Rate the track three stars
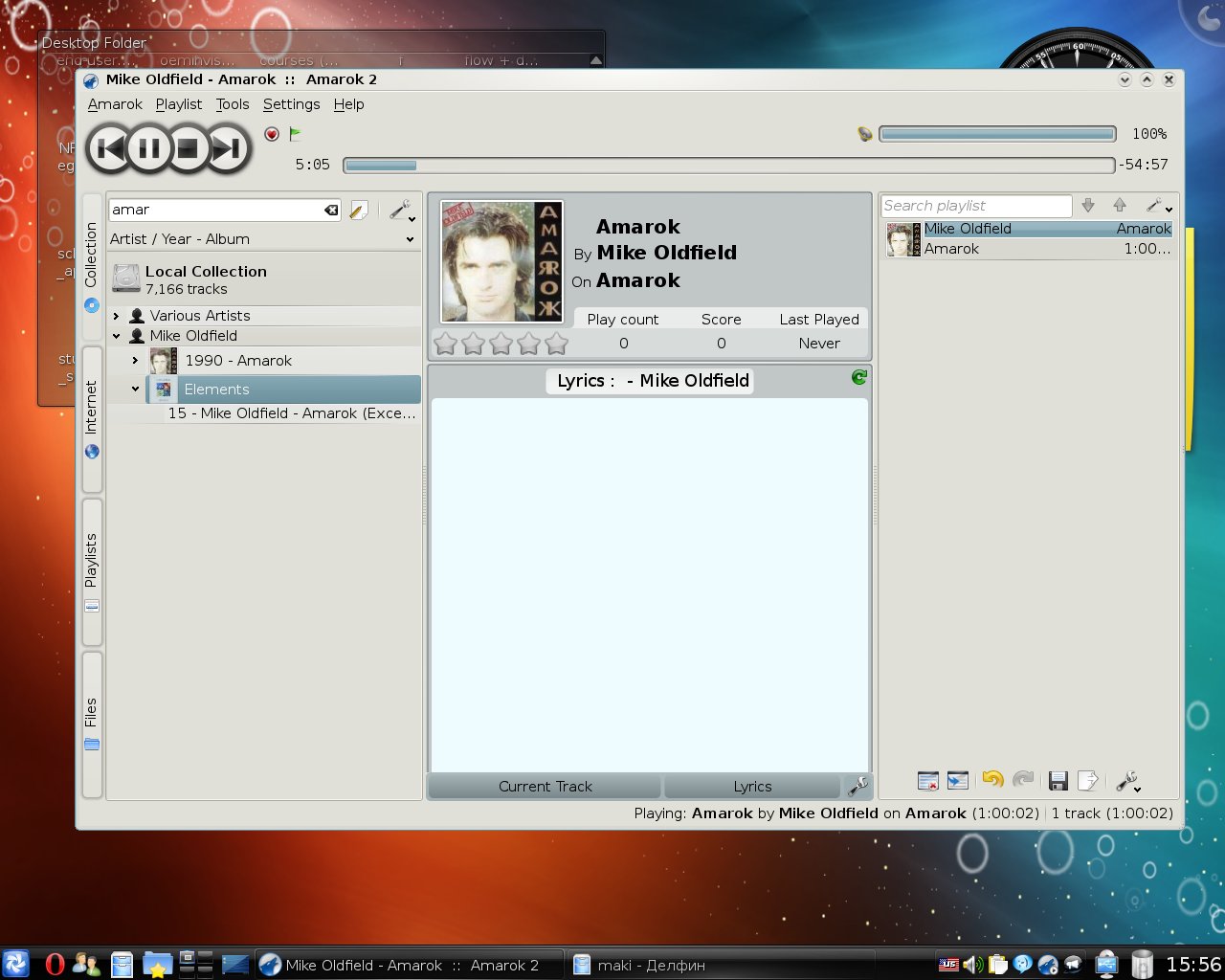 (x=501, y=343)
